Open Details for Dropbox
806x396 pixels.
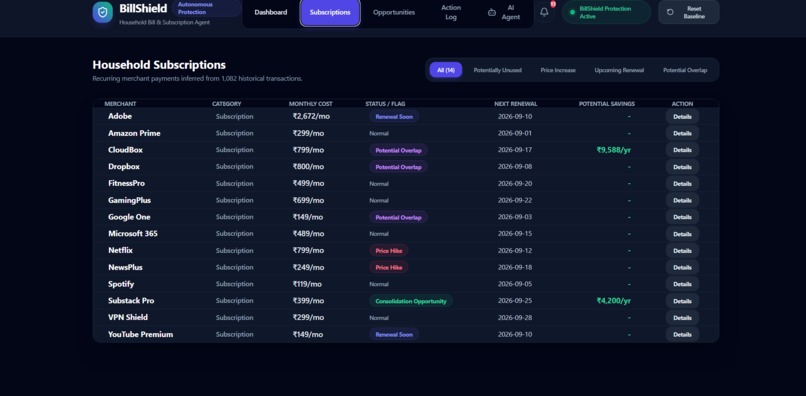point(682,167)
